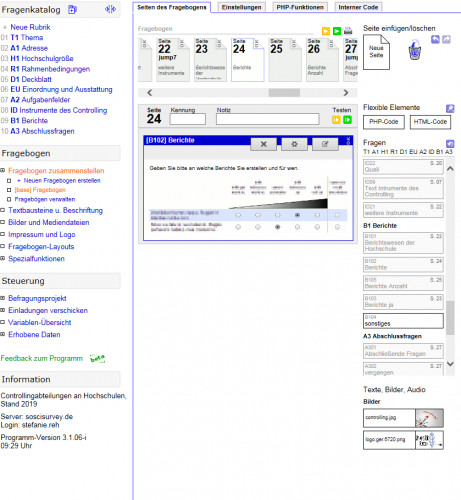Click the page strip horizontal scrollbar thumb
The image size is (461, 500).
284,93
